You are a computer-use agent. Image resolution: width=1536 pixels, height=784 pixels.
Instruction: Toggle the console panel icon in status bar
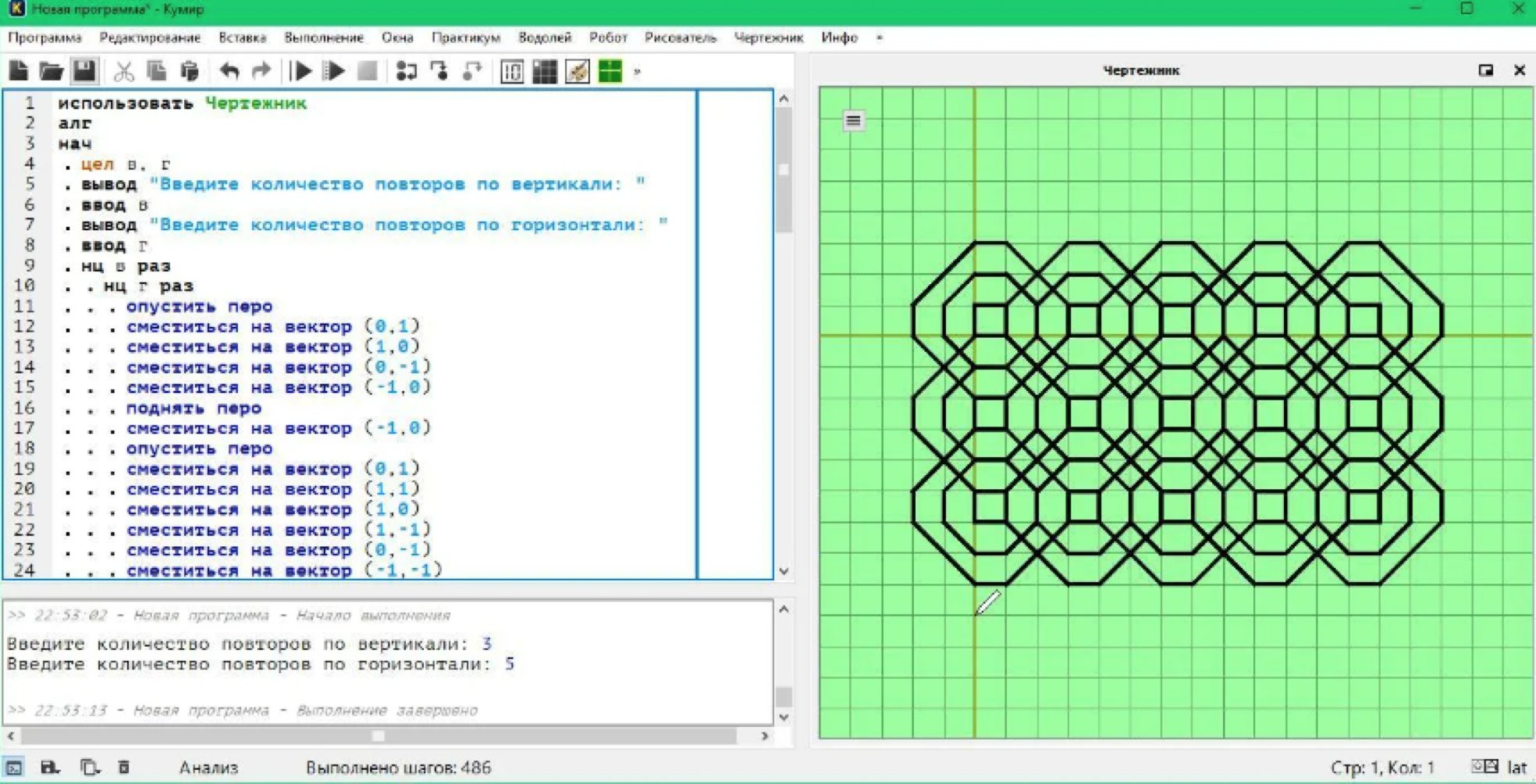[x=14, y=768]
